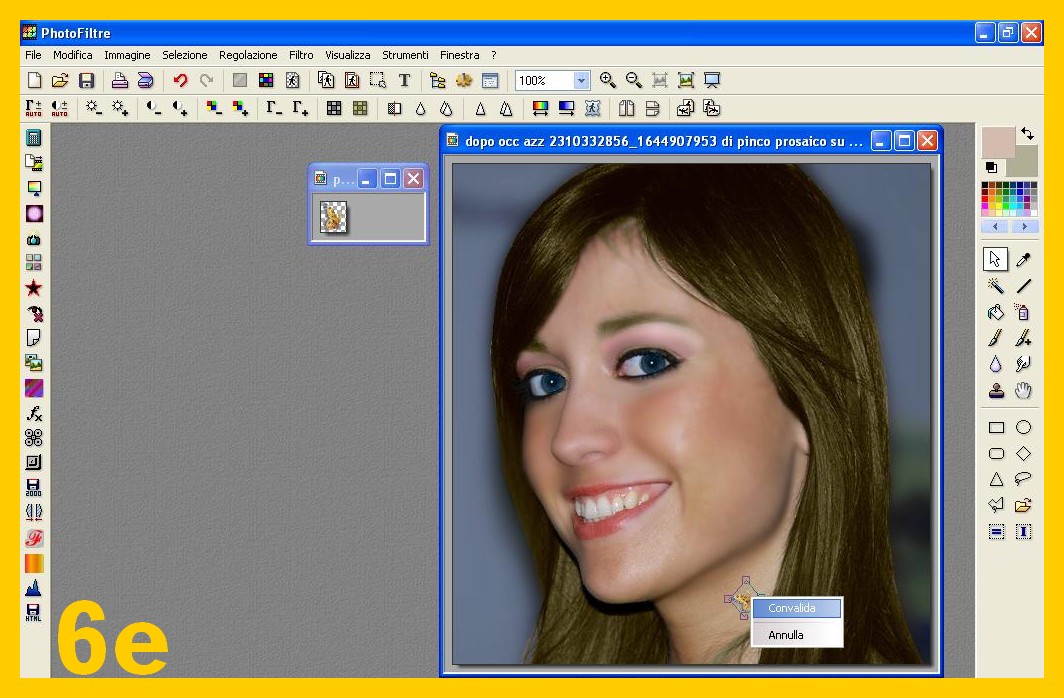
Task: Choose the Ellipse selection shape
Action: point(1024,427)
